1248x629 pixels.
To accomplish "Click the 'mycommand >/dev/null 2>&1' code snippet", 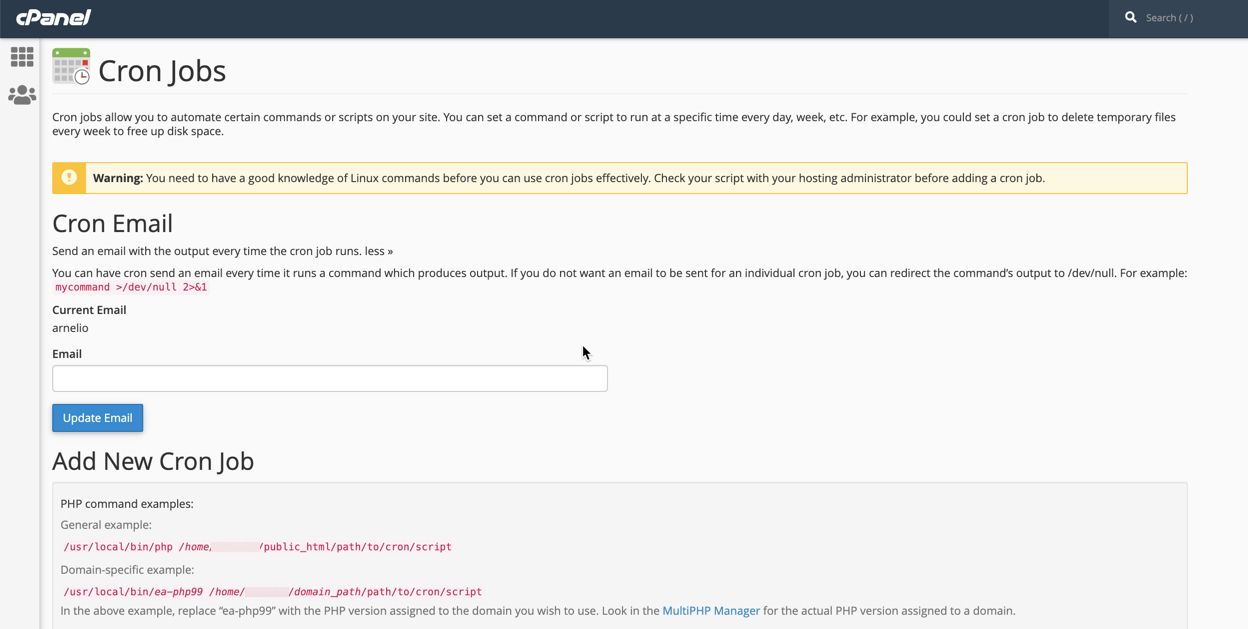I will tap(131, 287).
